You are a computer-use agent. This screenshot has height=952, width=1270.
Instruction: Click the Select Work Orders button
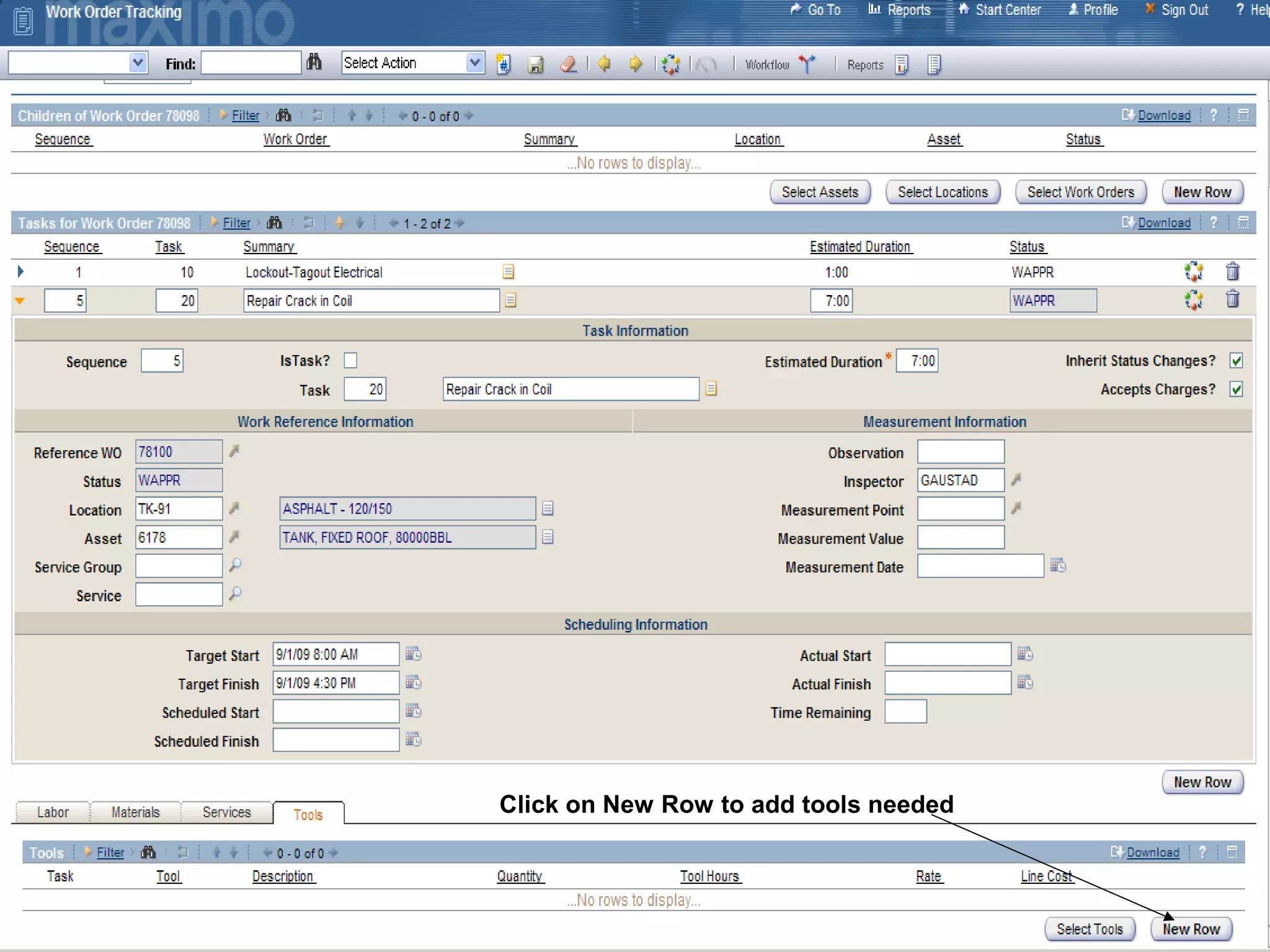(1080, 192)
